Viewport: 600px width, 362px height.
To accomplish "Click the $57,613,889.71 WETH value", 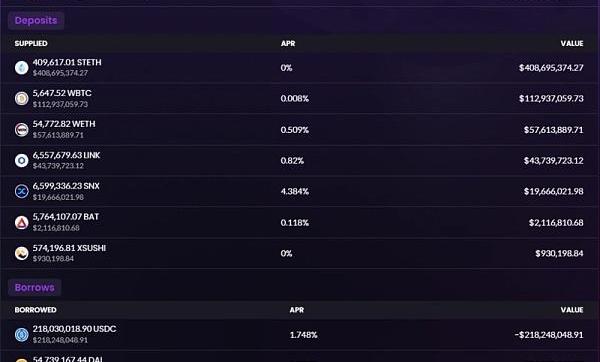I will [x=553, y=130].
